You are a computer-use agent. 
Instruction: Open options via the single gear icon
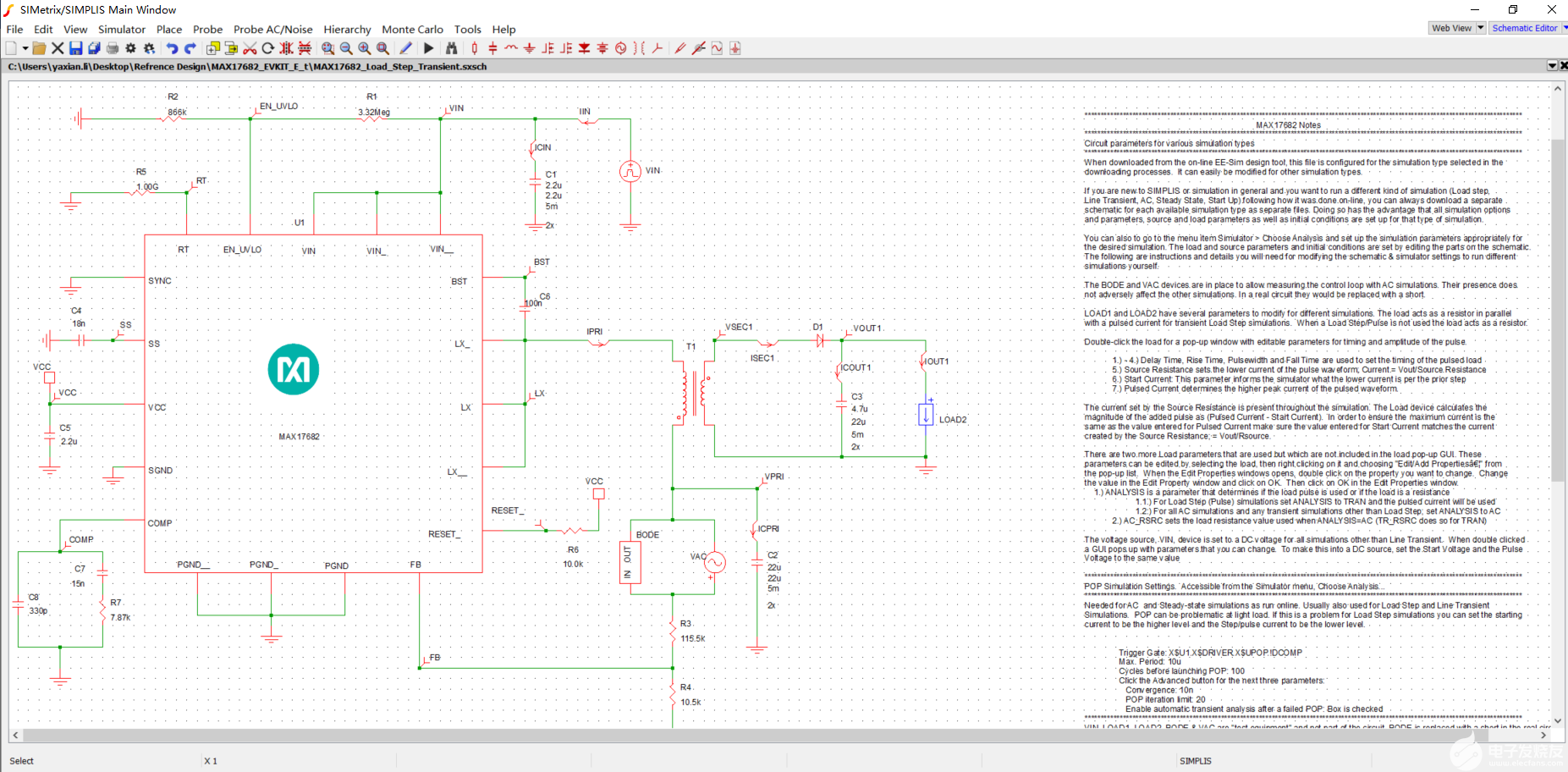click(130, 48)
